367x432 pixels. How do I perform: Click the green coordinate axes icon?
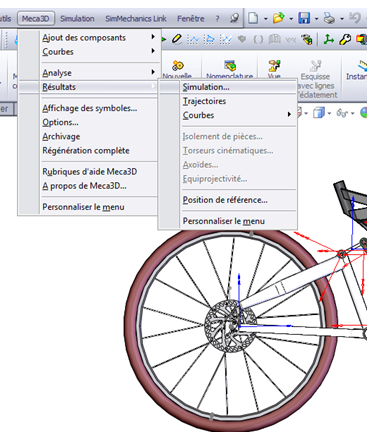(x=328, y=39)
